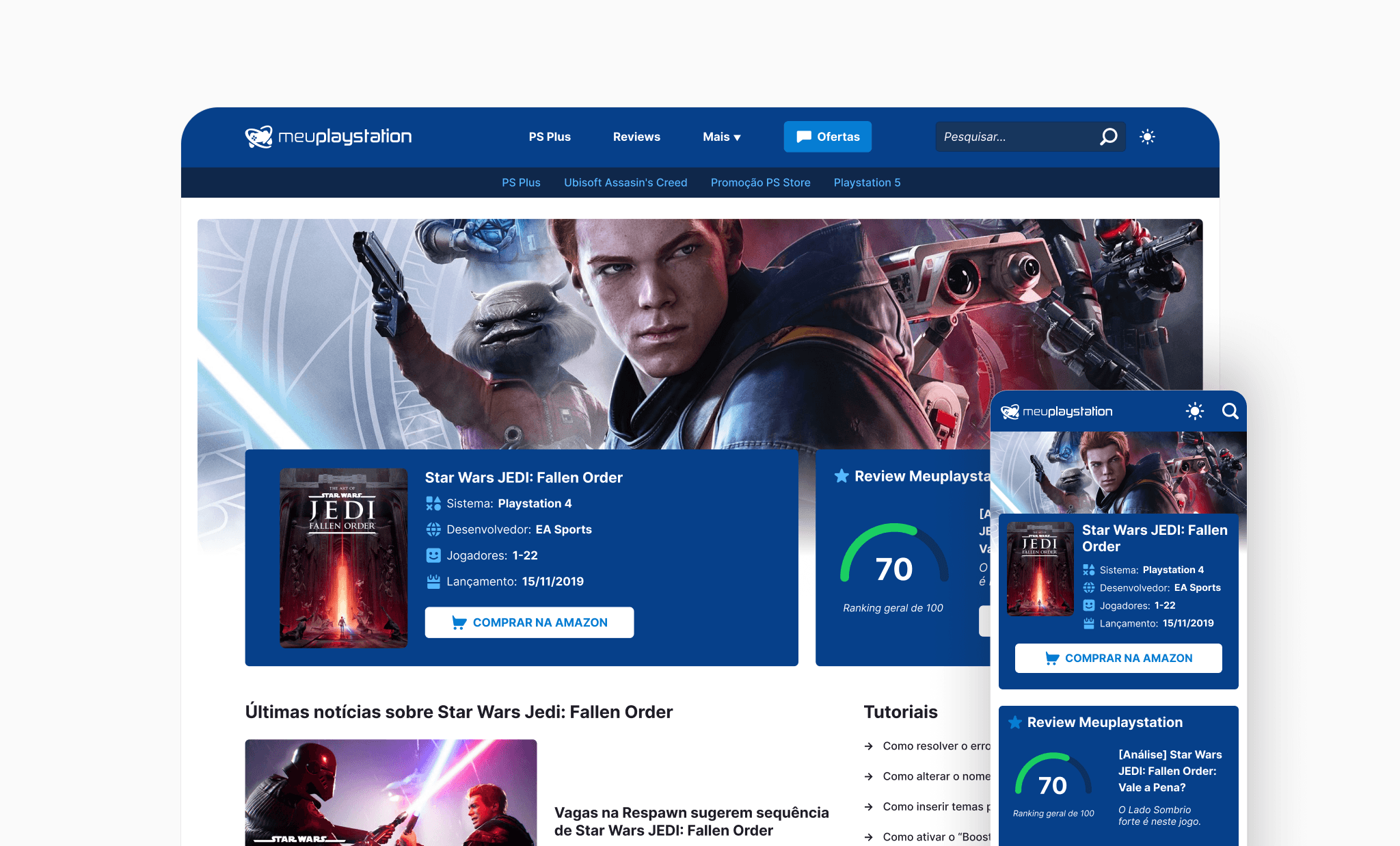The image size is (1400, 846).
Task: Click the arrow beside "Como alterar o nome"
Action: click(868, 776)
